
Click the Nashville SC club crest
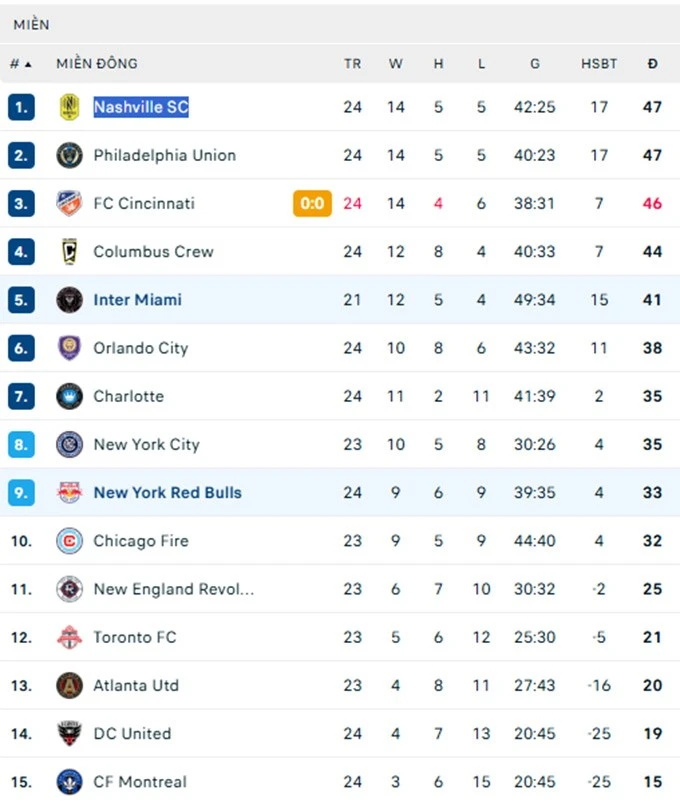tap(69, 107)
